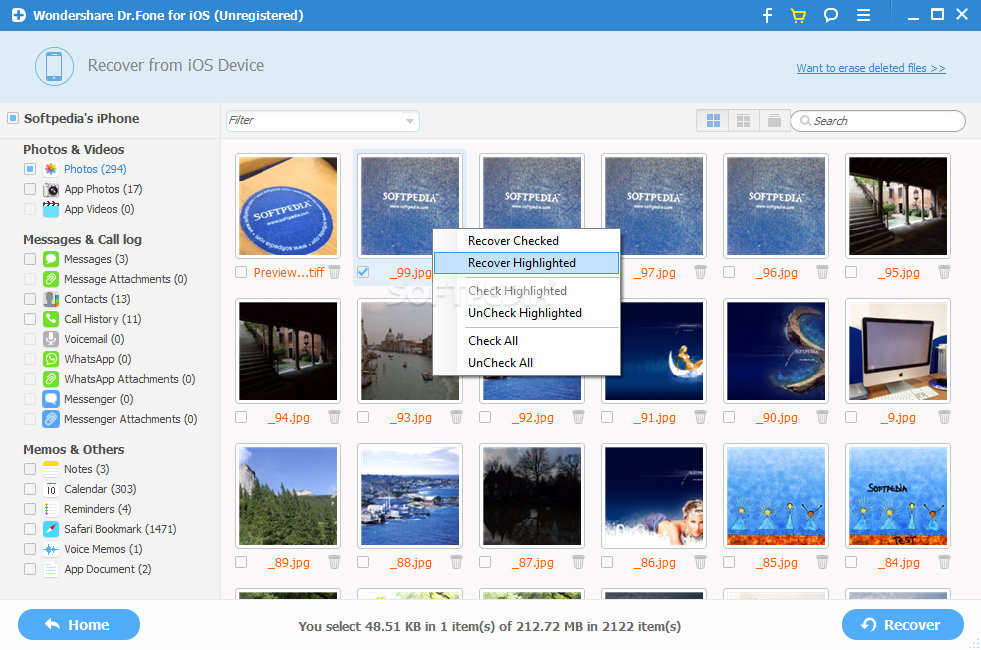Choose UnCheck All in context menu

tap(526, 363)
